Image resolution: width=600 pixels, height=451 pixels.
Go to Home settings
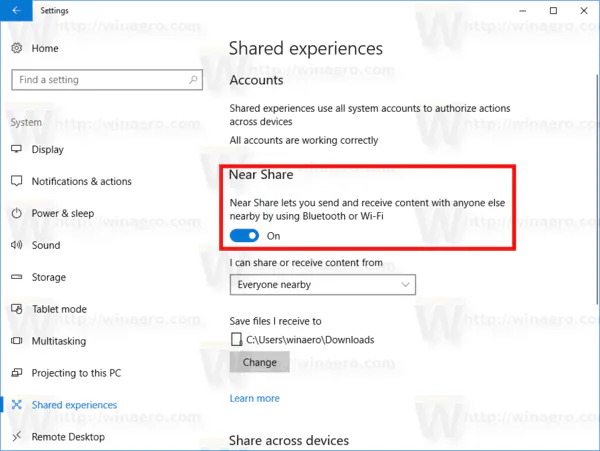[45, 49]
